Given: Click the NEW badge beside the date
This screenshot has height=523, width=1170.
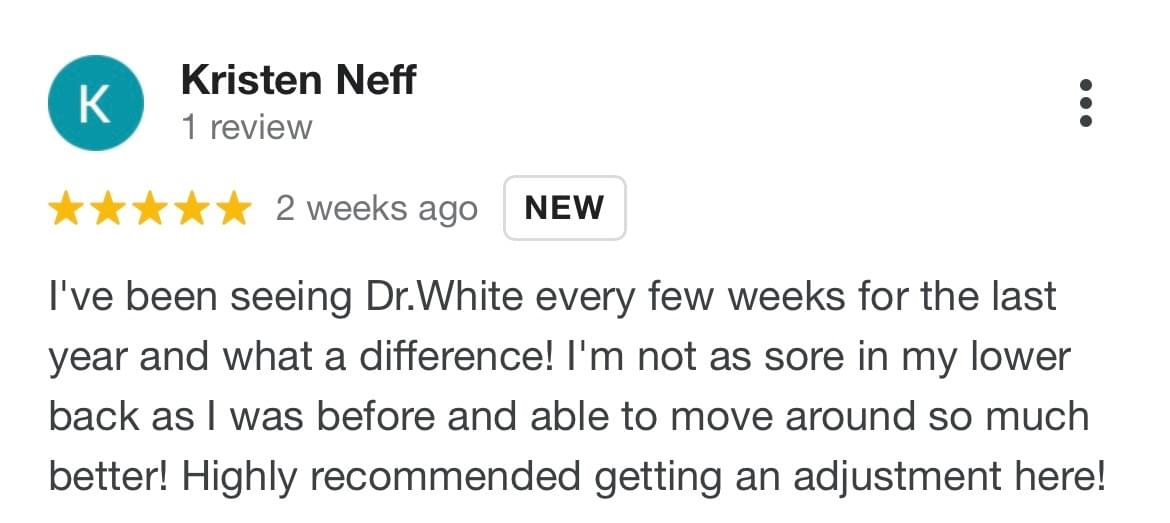Looking at the screenshot, I should pos(564,208).
